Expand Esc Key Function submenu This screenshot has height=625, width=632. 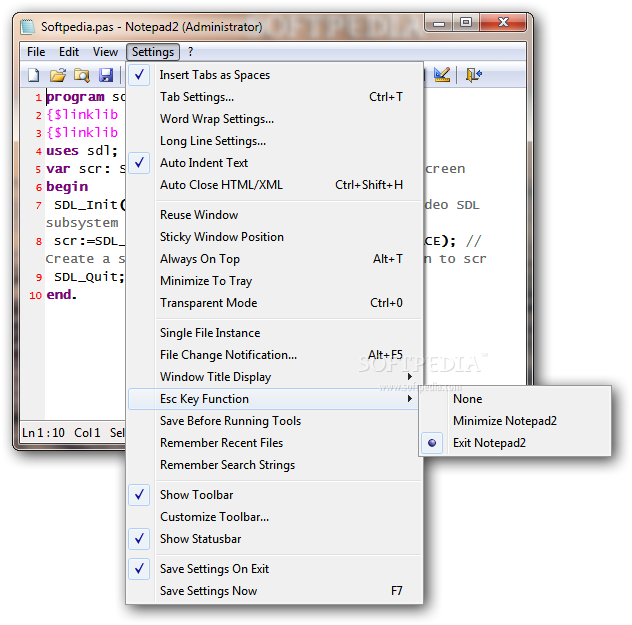pyautogui.click(x=273, y=399)
